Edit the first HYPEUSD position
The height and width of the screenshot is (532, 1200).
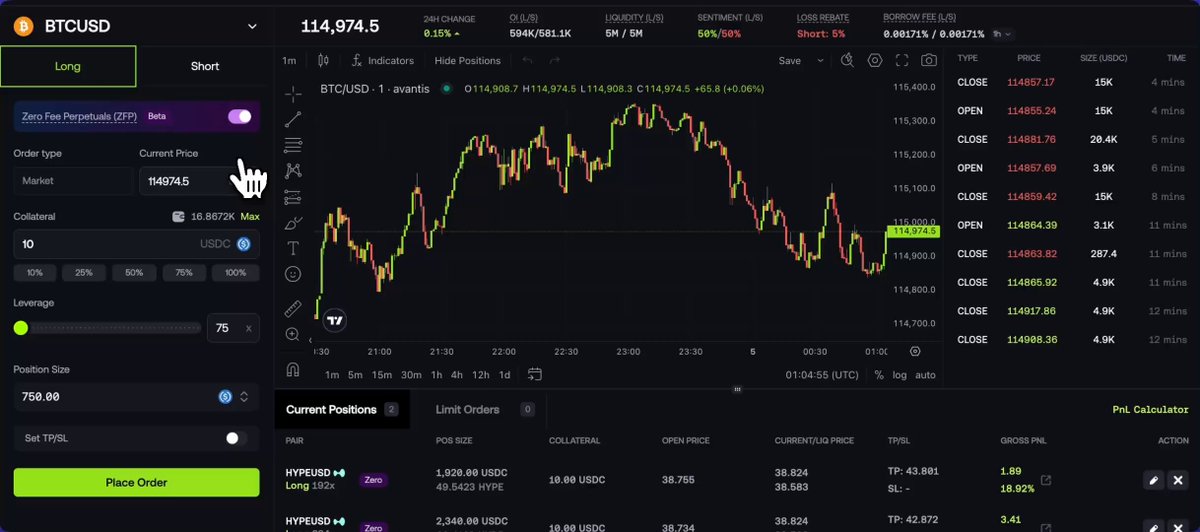click(1153, 480)
